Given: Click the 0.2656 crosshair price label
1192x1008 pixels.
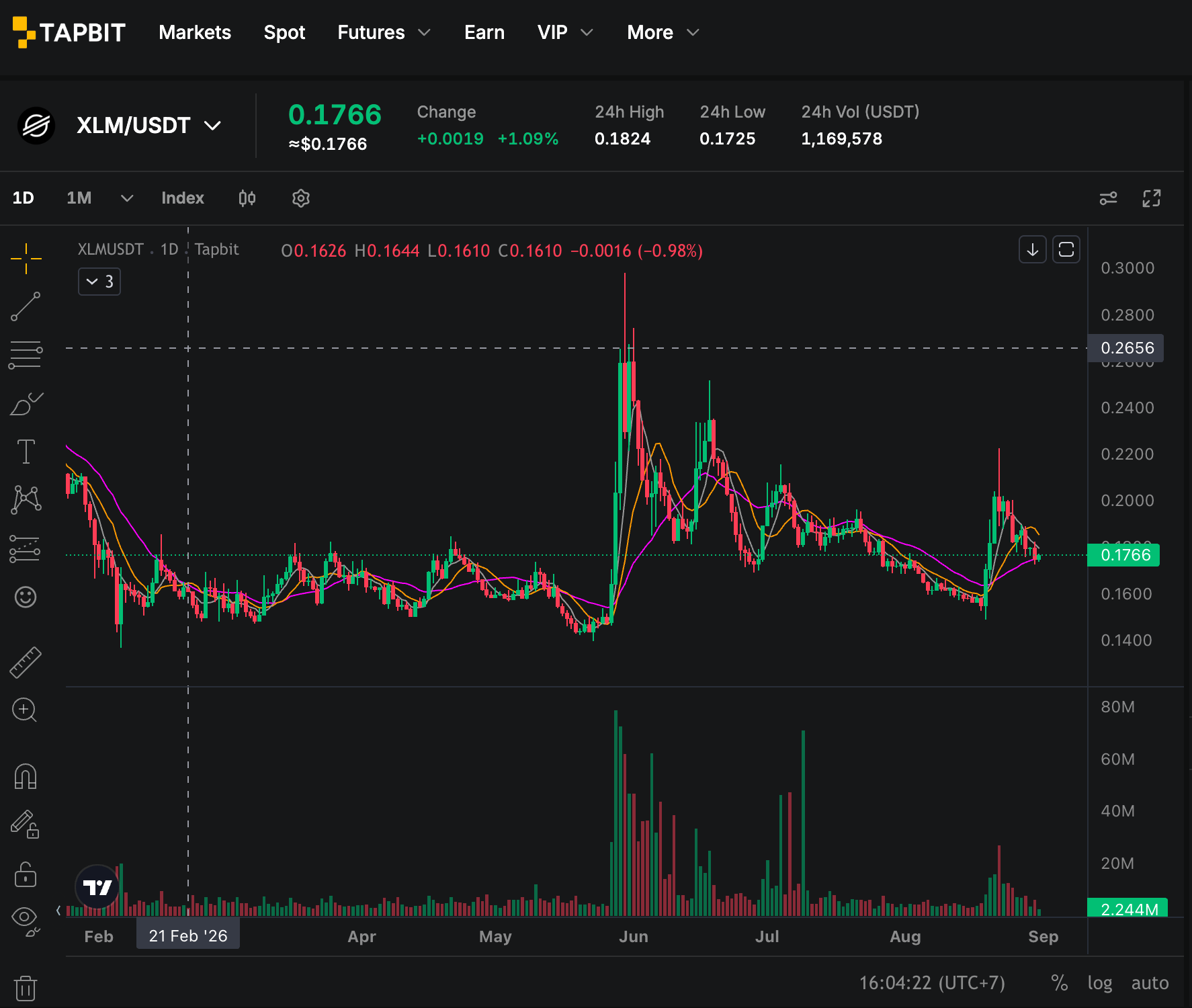Looking at the screenshot, I should tap(1125, 348).
